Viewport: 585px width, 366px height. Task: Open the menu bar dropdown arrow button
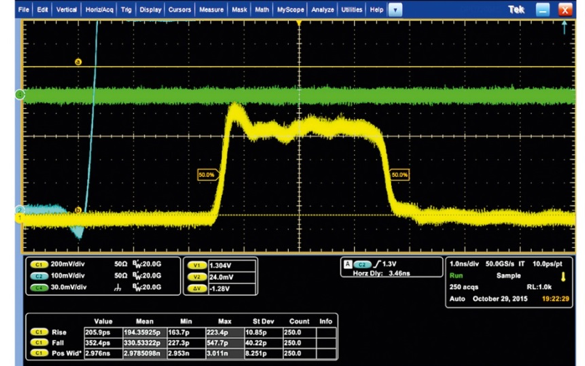pos(395,10)
